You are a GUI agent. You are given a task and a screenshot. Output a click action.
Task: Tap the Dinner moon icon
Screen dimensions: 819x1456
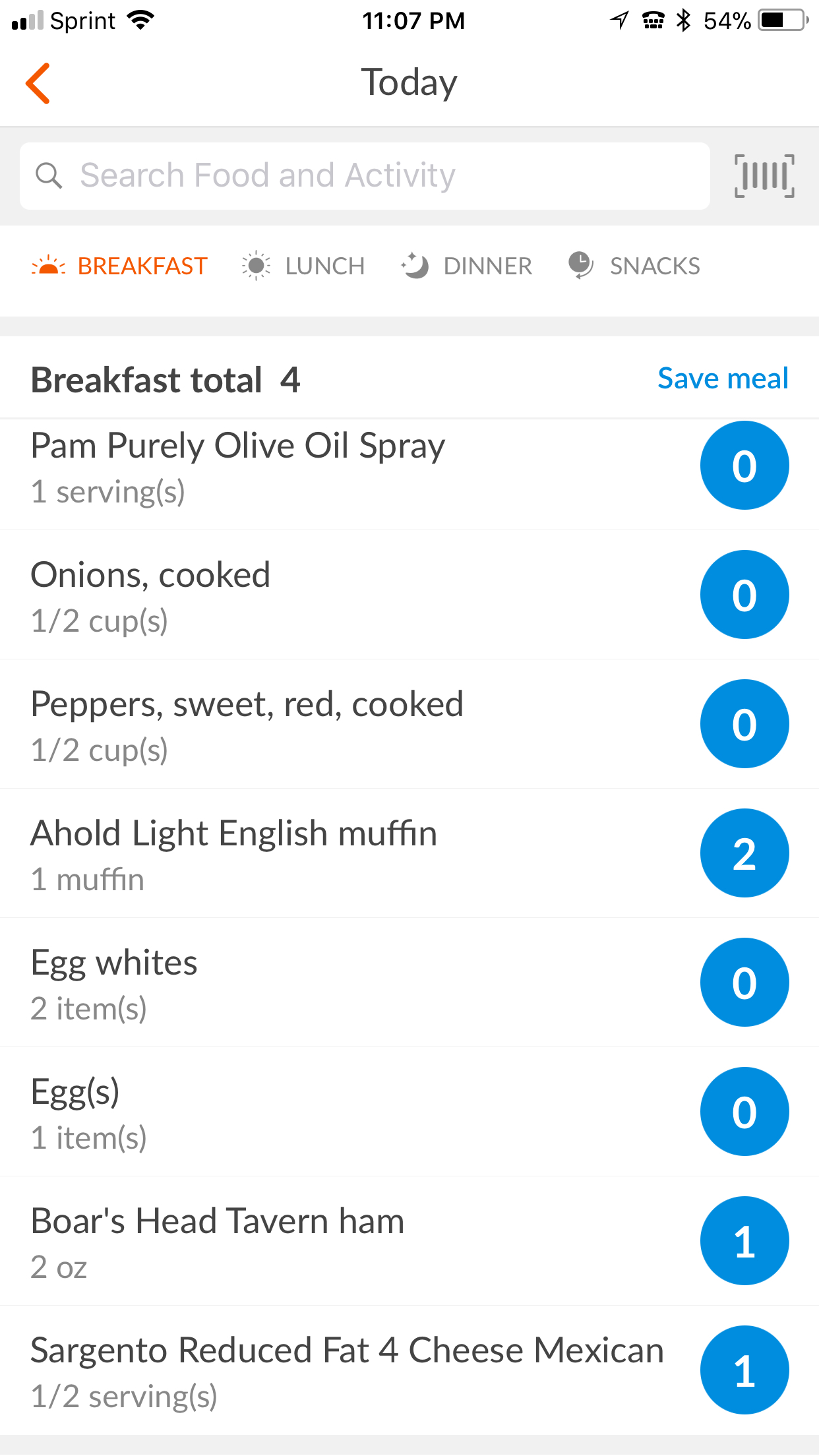click(x=415, y=266)
